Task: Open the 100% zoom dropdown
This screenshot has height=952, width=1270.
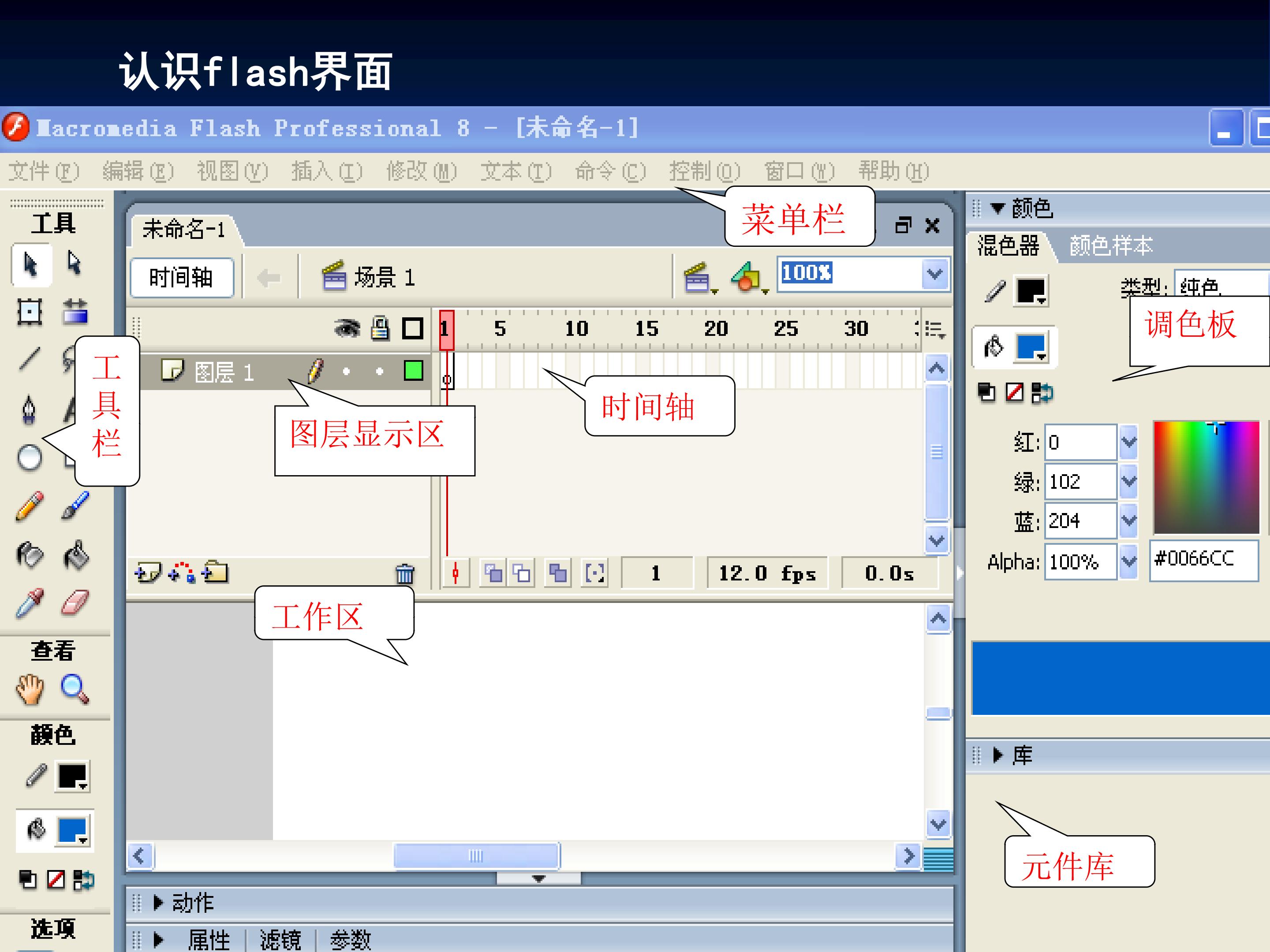Action: click(935, 274)
